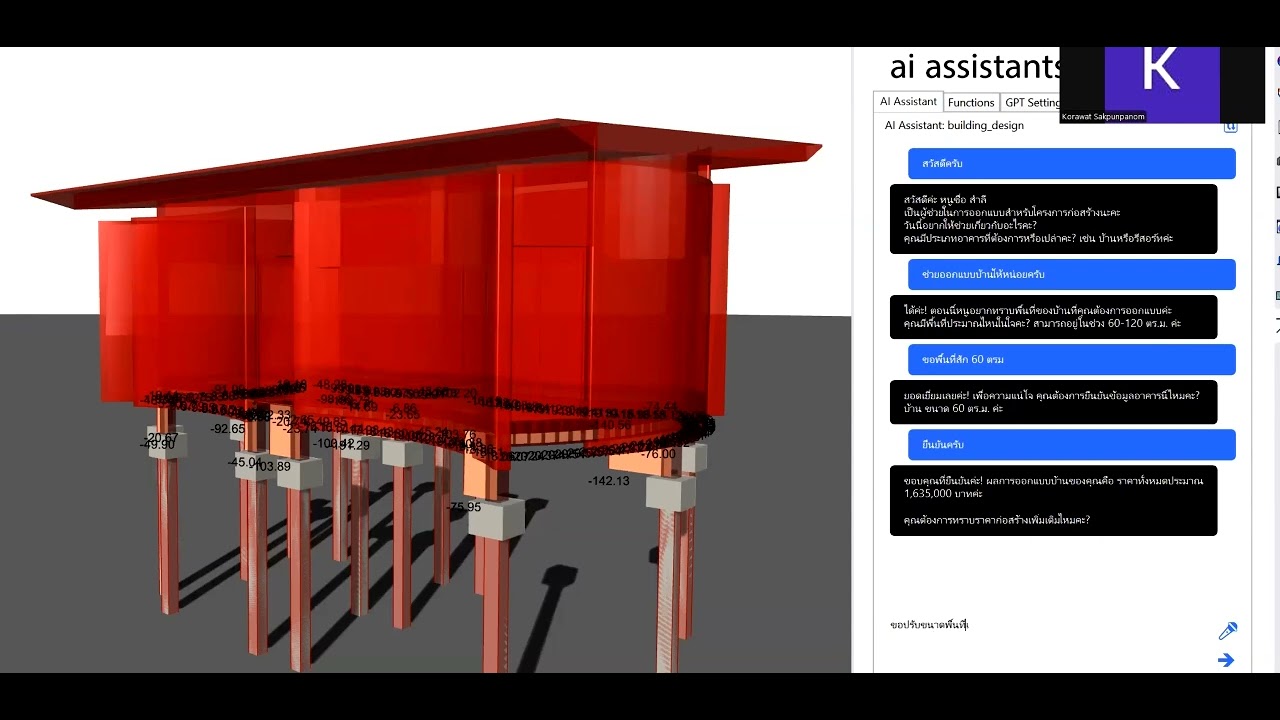The height and width of the screenshot is (720, 1280).
Task: Switch to the AI Assistant tab
Action: point(908,102)
